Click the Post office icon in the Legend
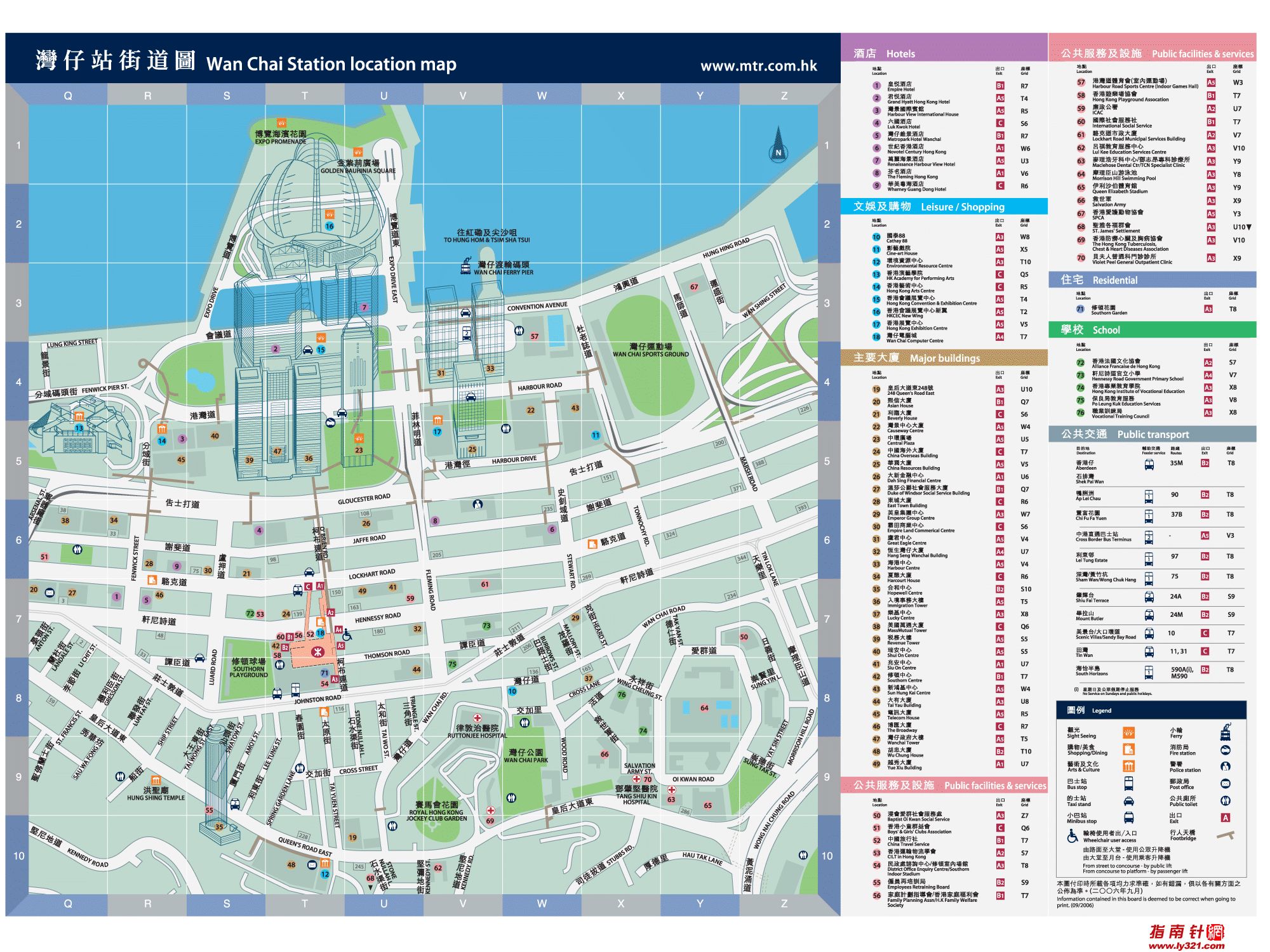The image size is (1270, 952). click(1225, 784)
